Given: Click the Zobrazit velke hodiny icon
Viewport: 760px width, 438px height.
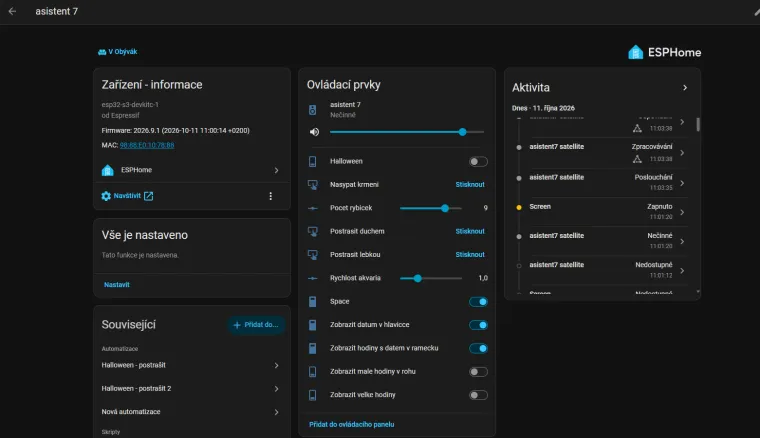Looking at the screenshot, I should click(313, 395).
